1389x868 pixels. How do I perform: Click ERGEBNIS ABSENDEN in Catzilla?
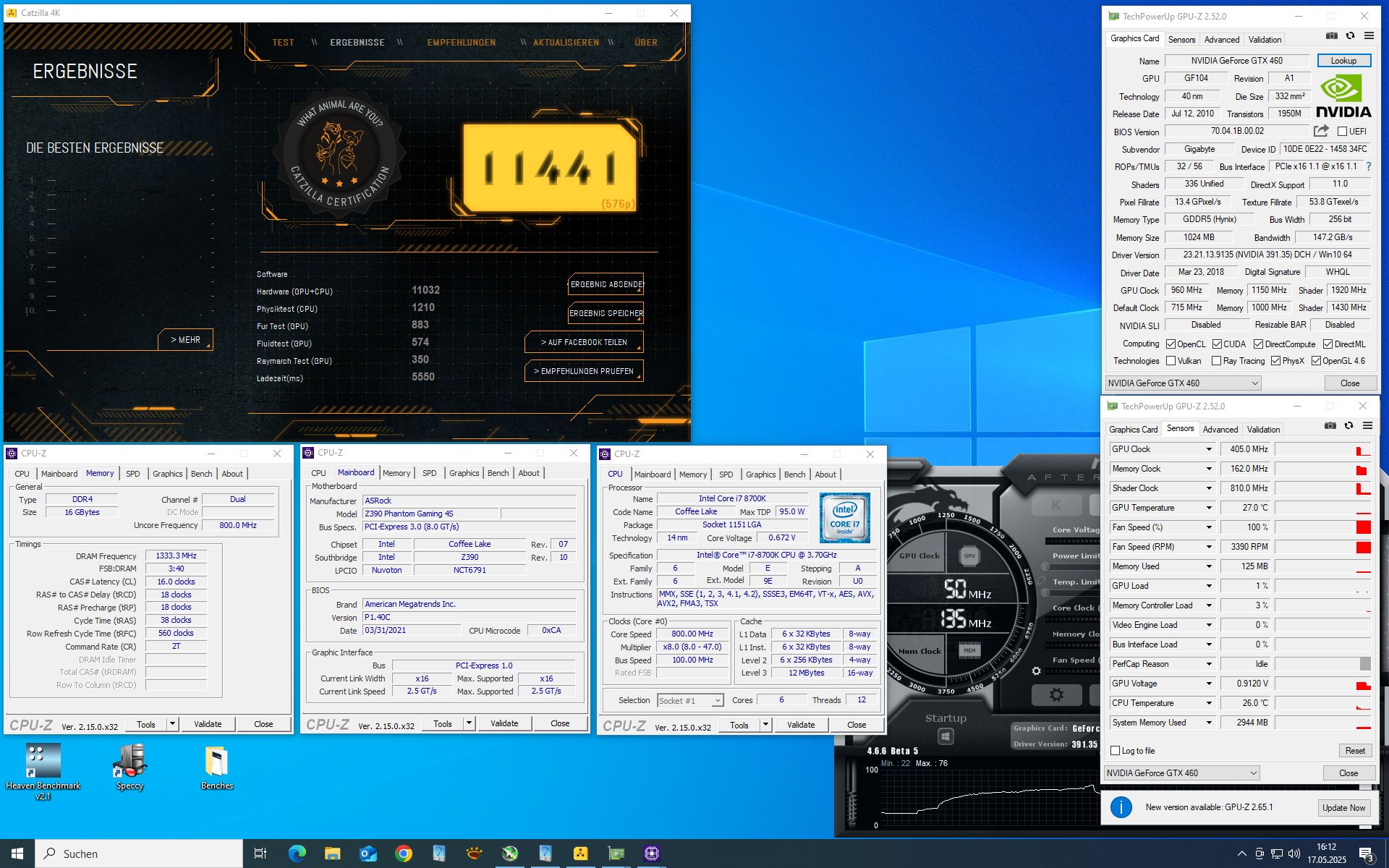[x=606, y=284]
